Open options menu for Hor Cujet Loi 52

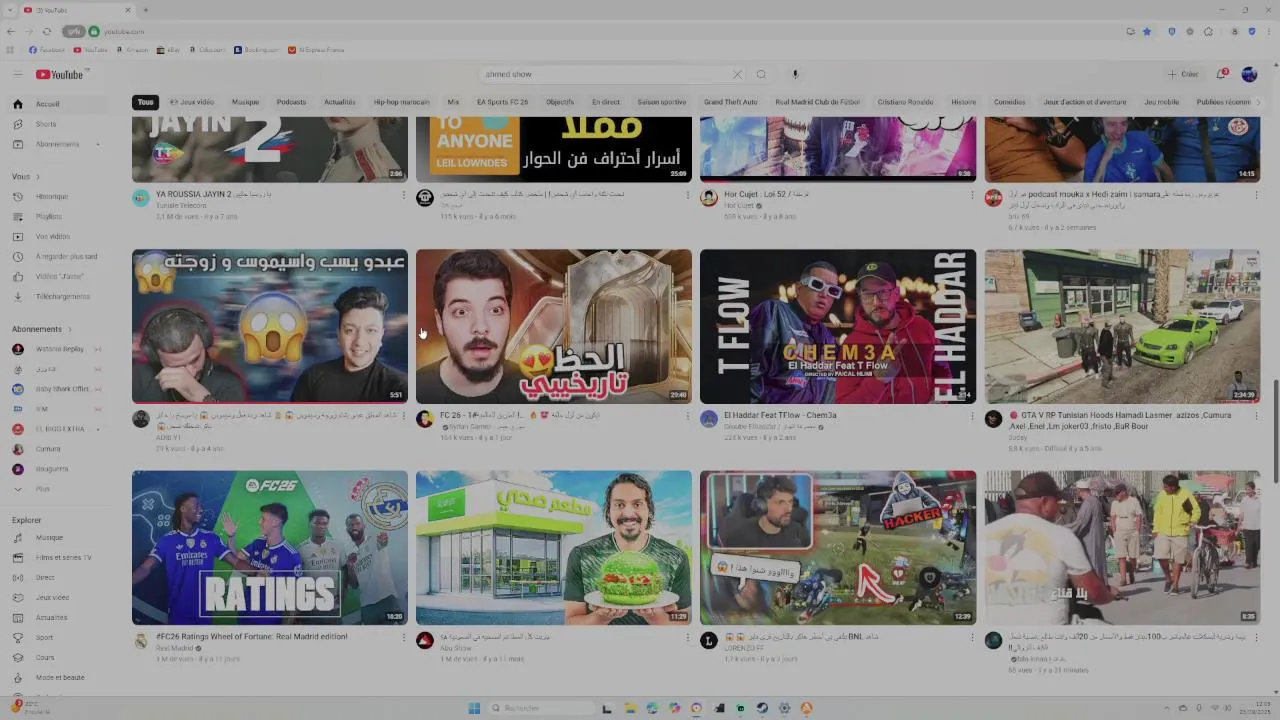coord(972,195)
